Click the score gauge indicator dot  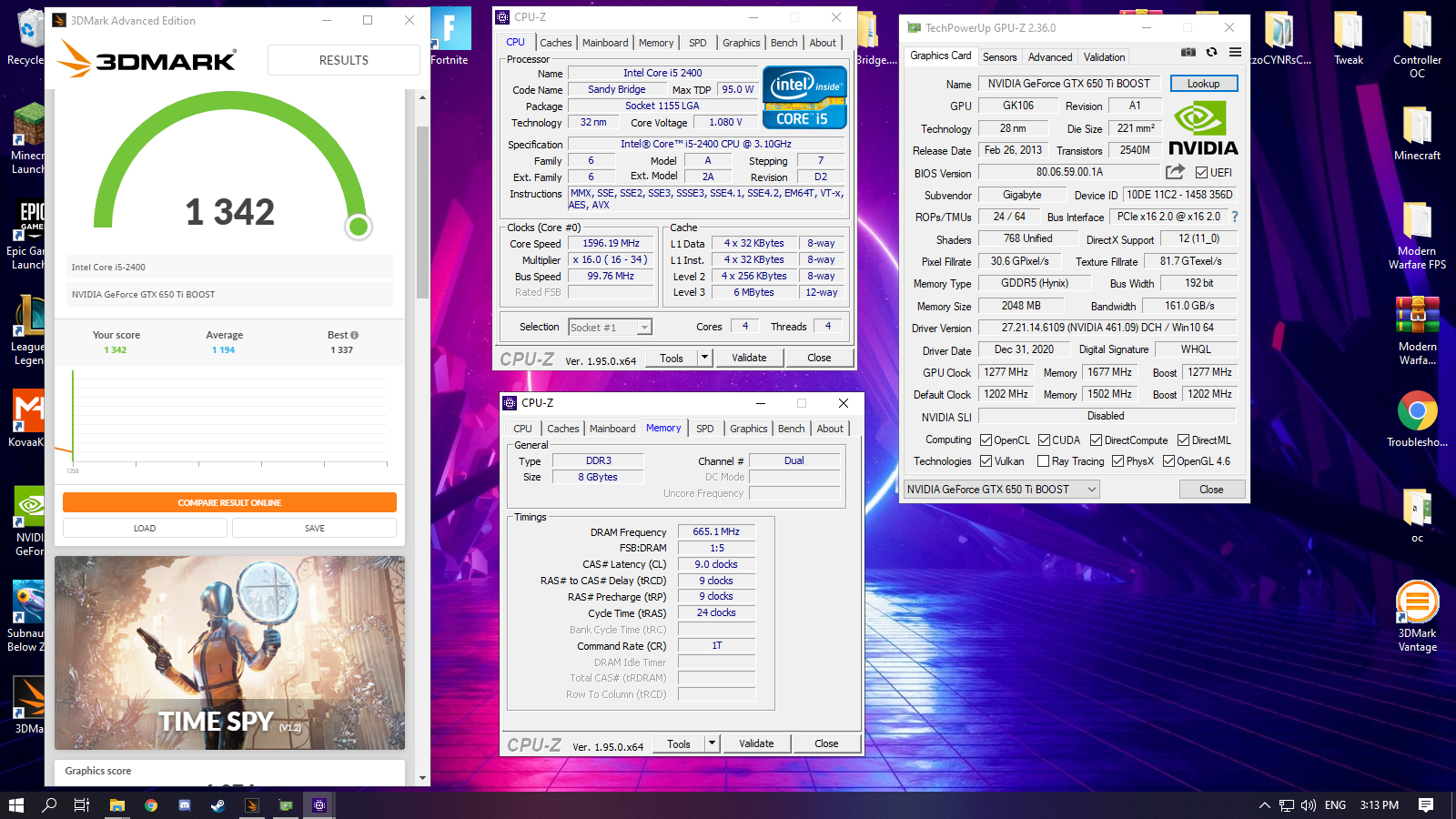359,227
